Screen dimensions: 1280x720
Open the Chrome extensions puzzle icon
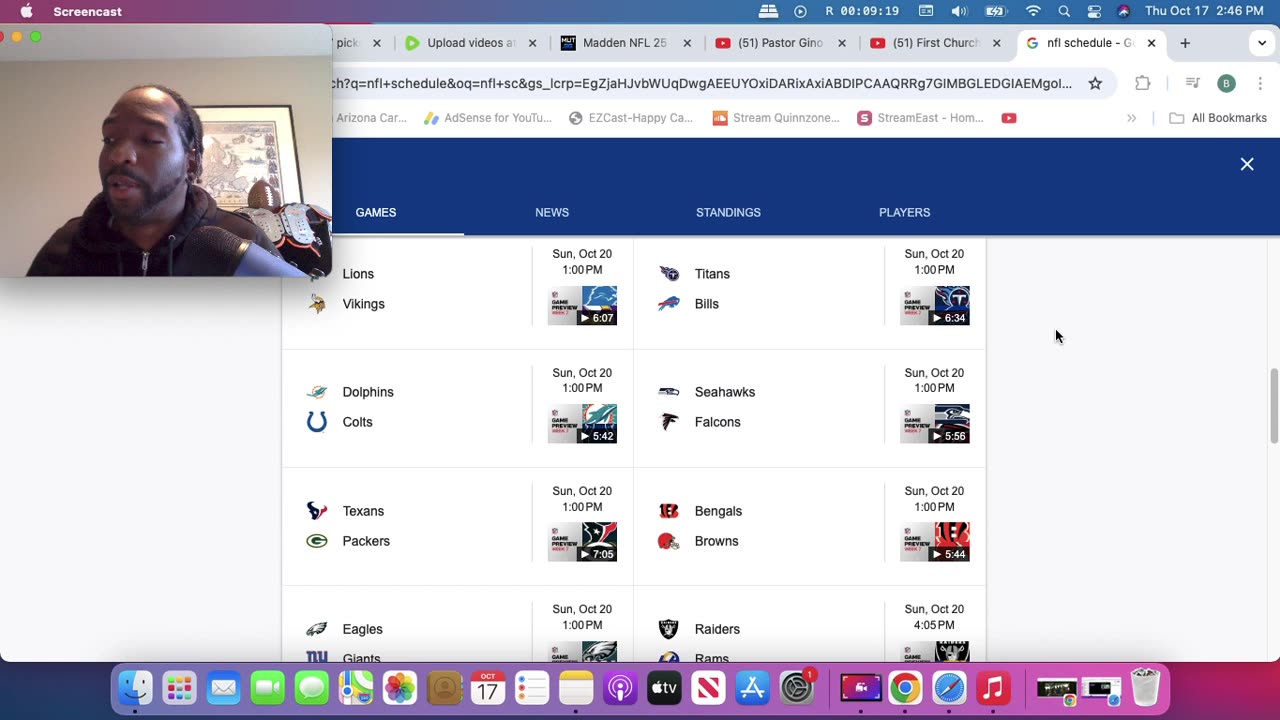point(1143,83)
